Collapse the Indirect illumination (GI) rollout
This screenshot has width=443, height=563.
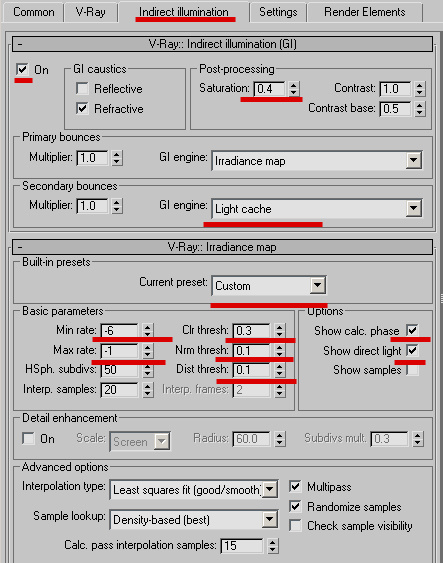(x=20, y=44)
